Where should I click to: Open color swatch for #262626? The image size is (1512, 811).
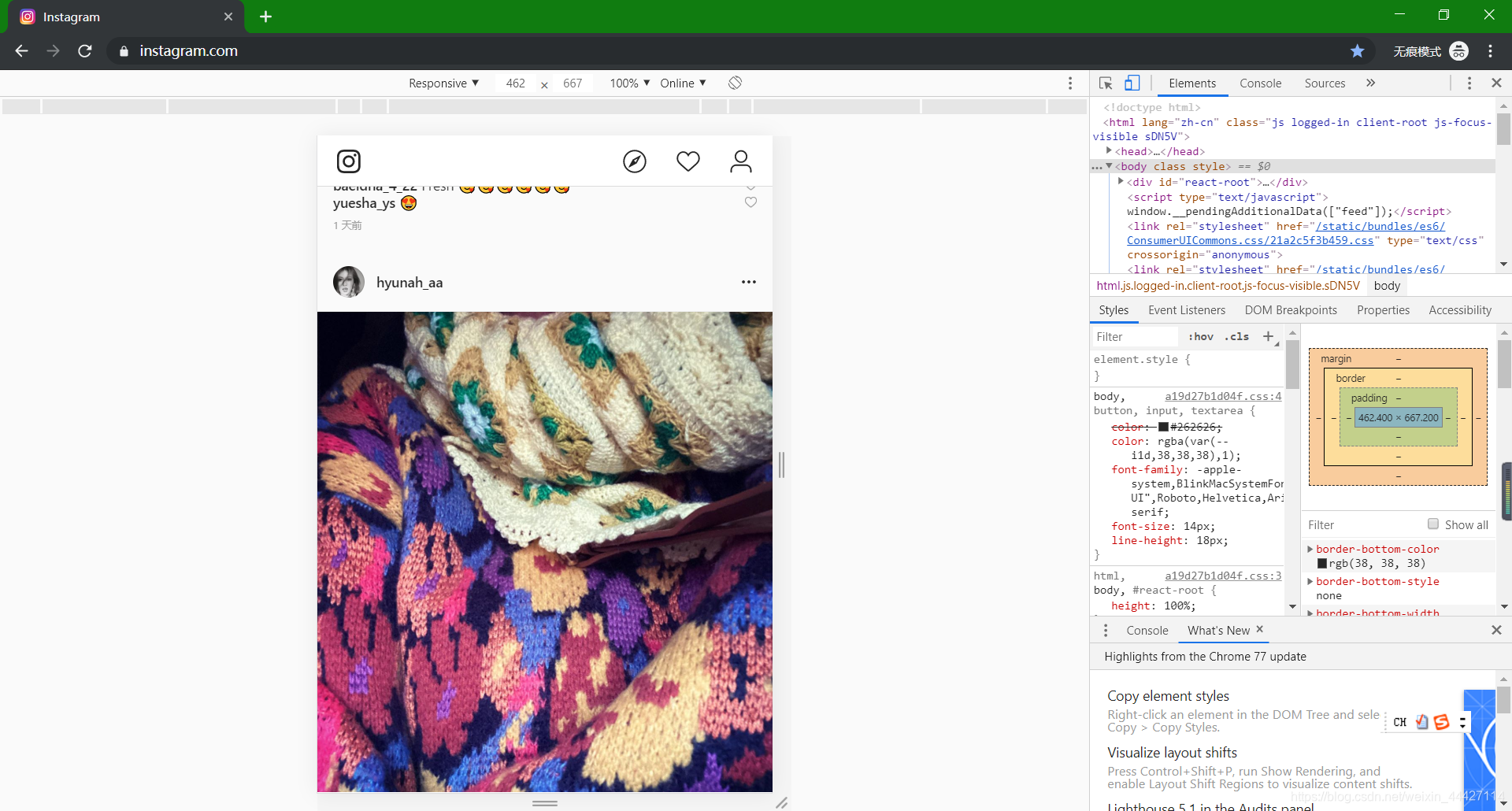[1163, 427]
